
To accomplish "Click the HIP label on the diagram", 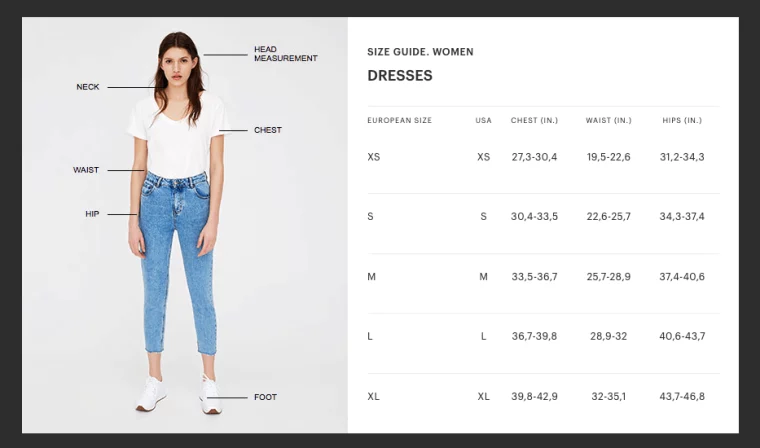I will 92,214.
